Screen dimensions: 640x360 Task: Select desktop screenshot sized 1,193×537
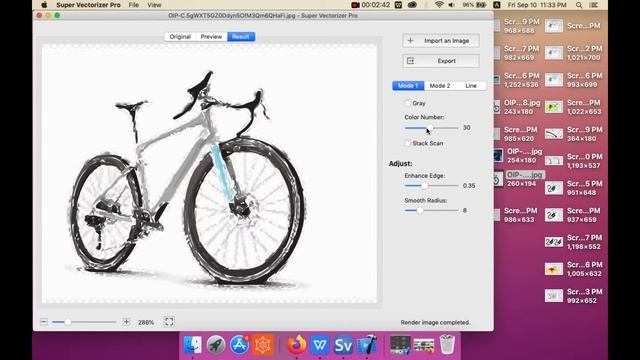click(573, 161)
